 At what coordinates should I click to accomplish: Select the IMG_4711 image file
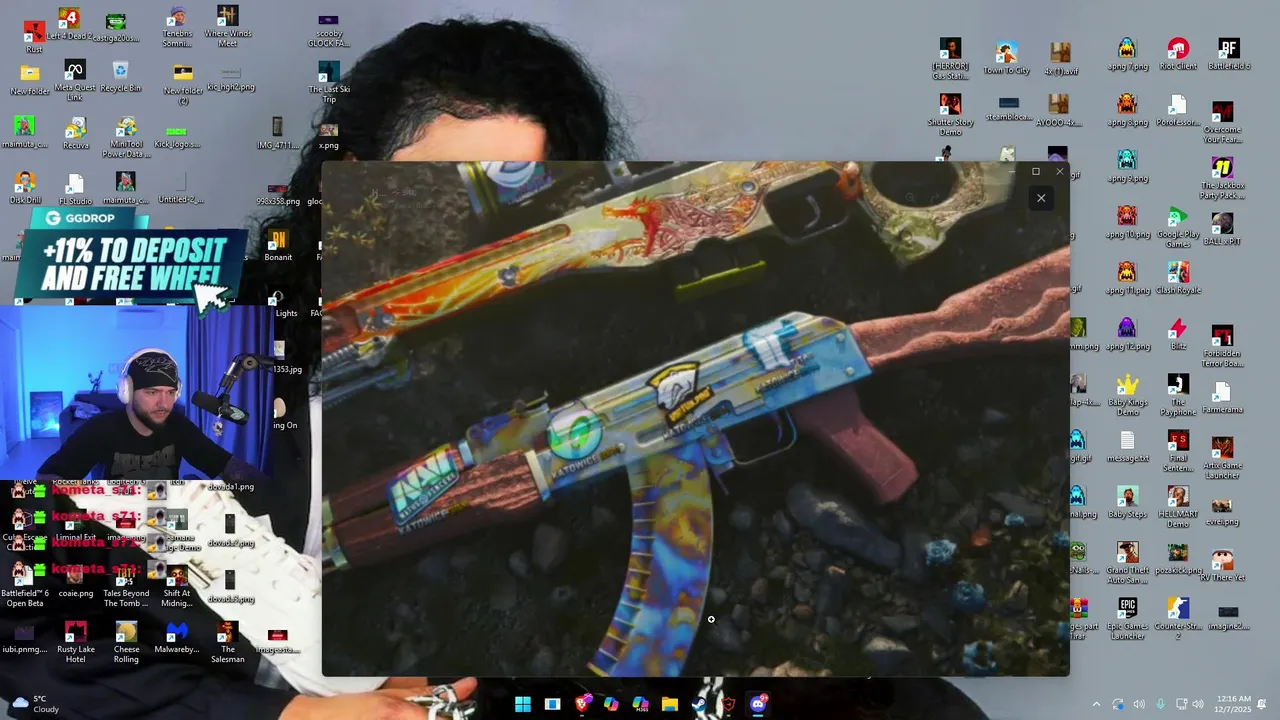tap(278, 134)
